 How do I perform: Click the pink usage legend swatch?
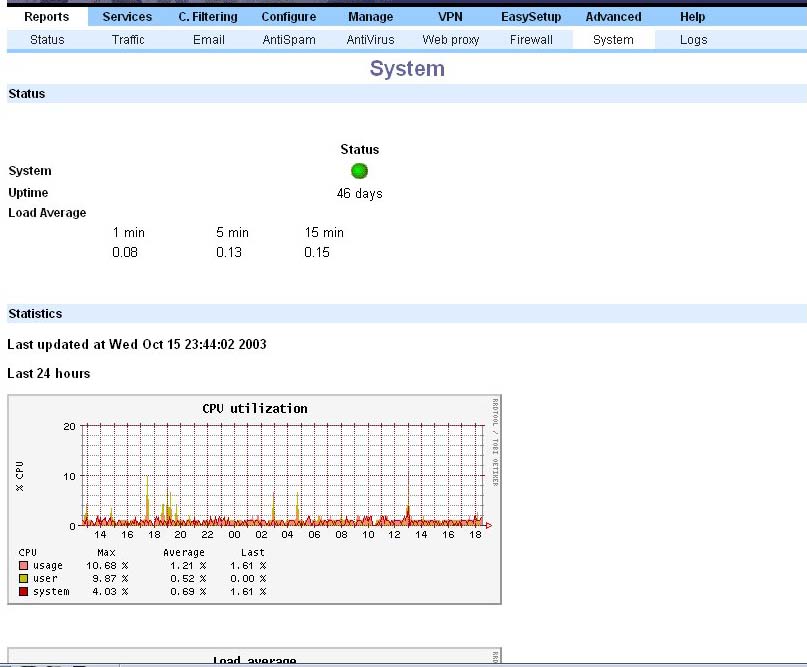23,565
